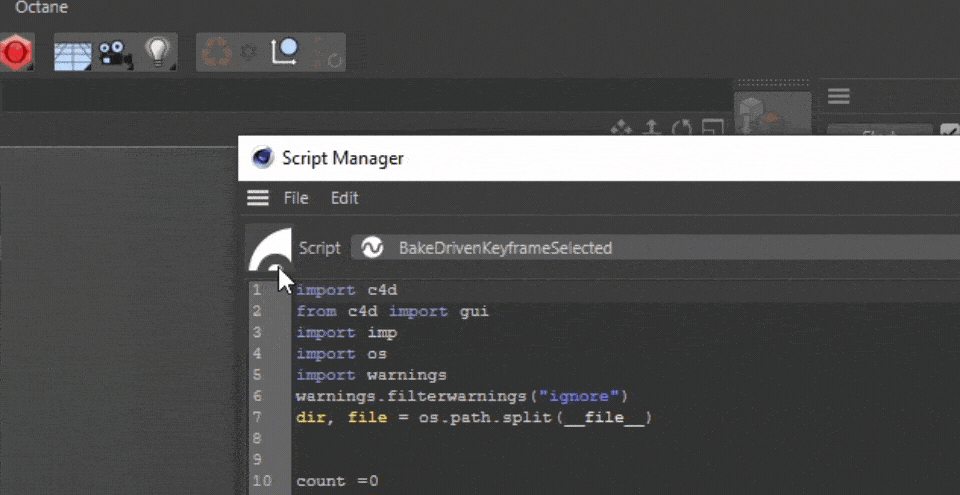The image size is (960, 495).
Task: Click the red Octane record icon
Action: [16, 52]
